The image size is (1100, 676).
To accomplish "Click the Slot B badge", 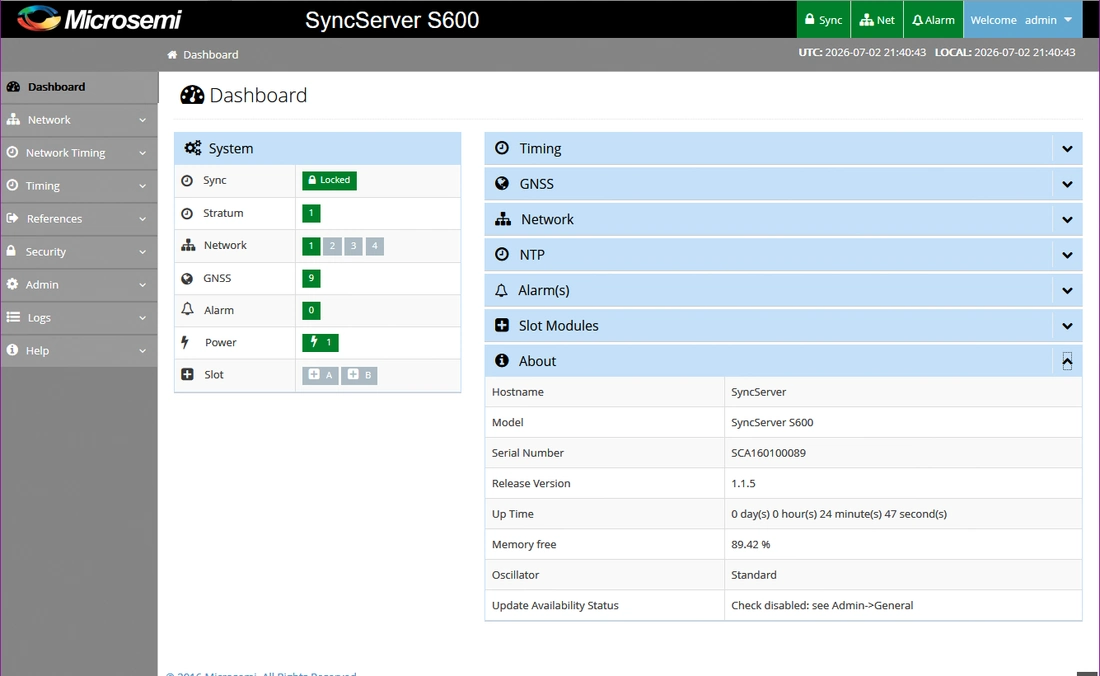I will [359, 375].
